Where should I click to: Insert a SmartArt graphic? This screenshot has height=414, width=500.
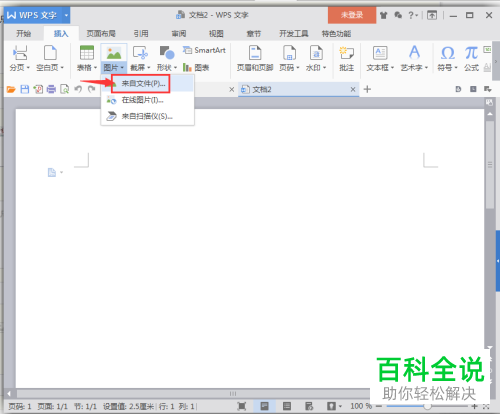[x=204, y=50]
